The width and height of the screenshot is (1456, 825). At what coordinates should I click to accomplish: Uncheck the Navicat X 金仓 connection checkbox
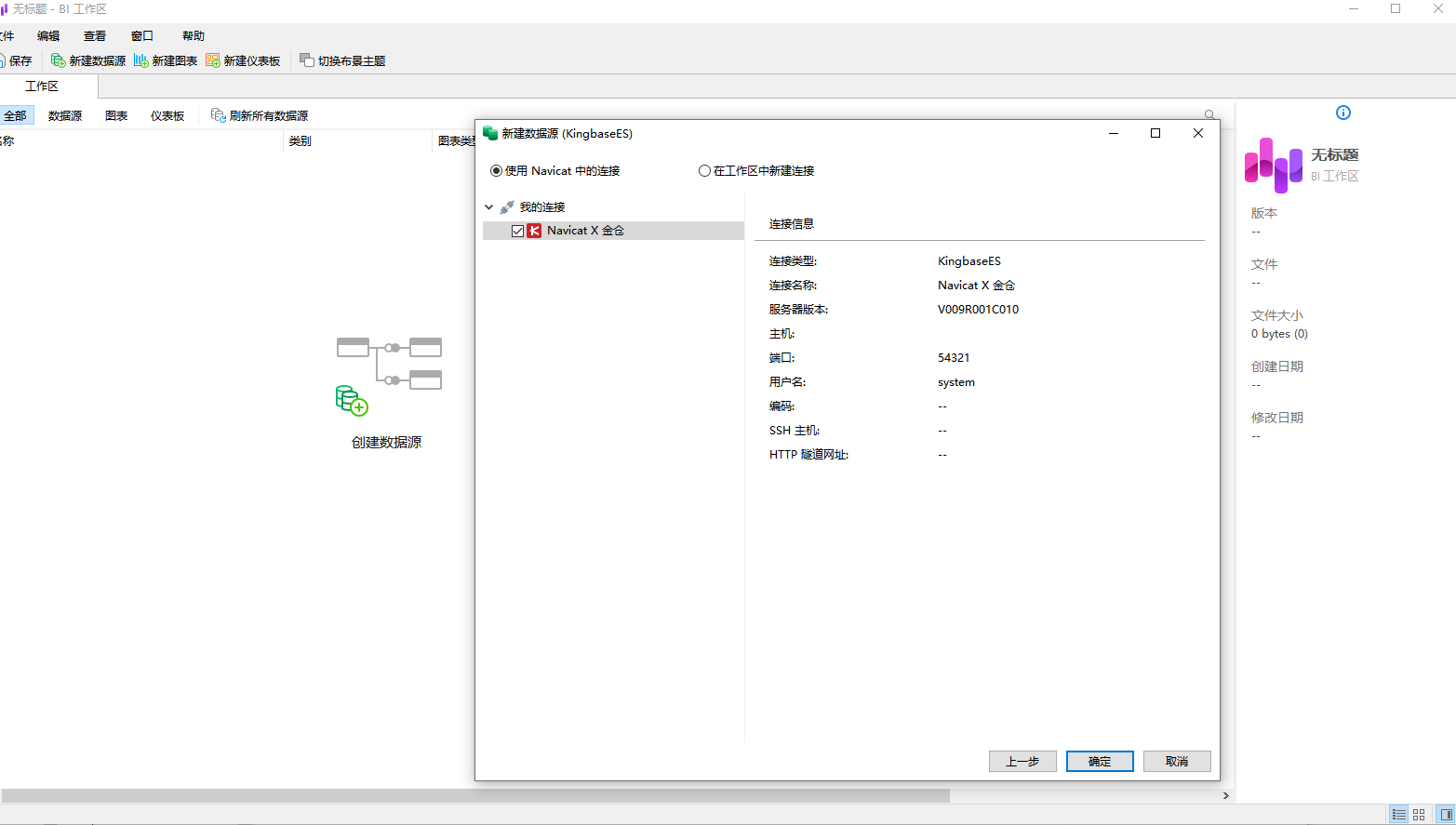(517, 231)
